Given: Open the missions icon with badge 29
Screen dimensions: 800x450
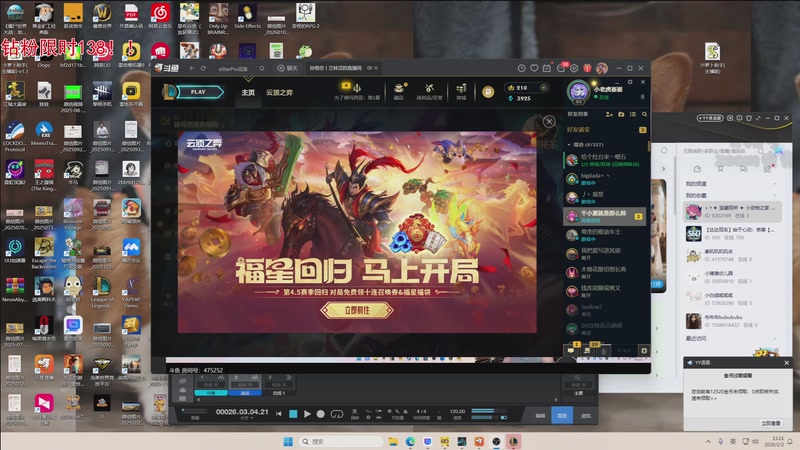Looking at the screenshot, I should [x=587, y=351].
